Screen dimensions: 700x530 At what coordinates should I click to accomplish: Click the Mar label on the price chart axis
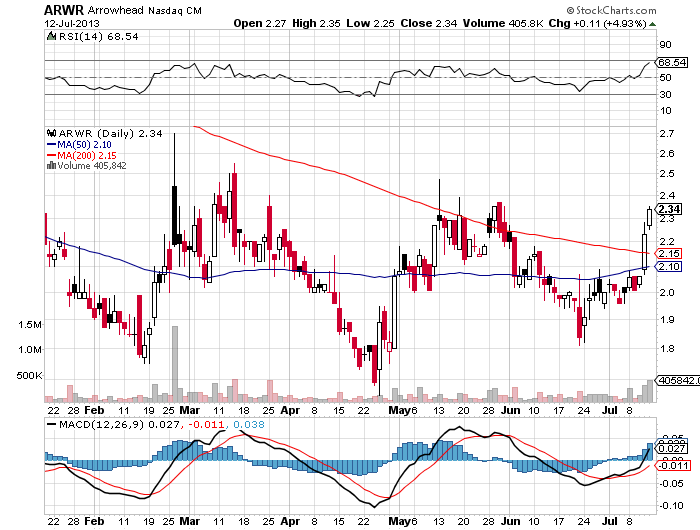click(189, 410)
